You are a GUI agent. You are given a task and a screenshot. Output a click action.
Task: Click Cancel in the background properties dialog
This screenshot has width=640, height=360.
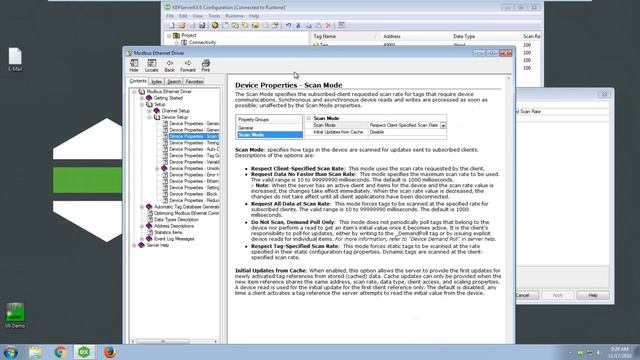pos(527,295)
